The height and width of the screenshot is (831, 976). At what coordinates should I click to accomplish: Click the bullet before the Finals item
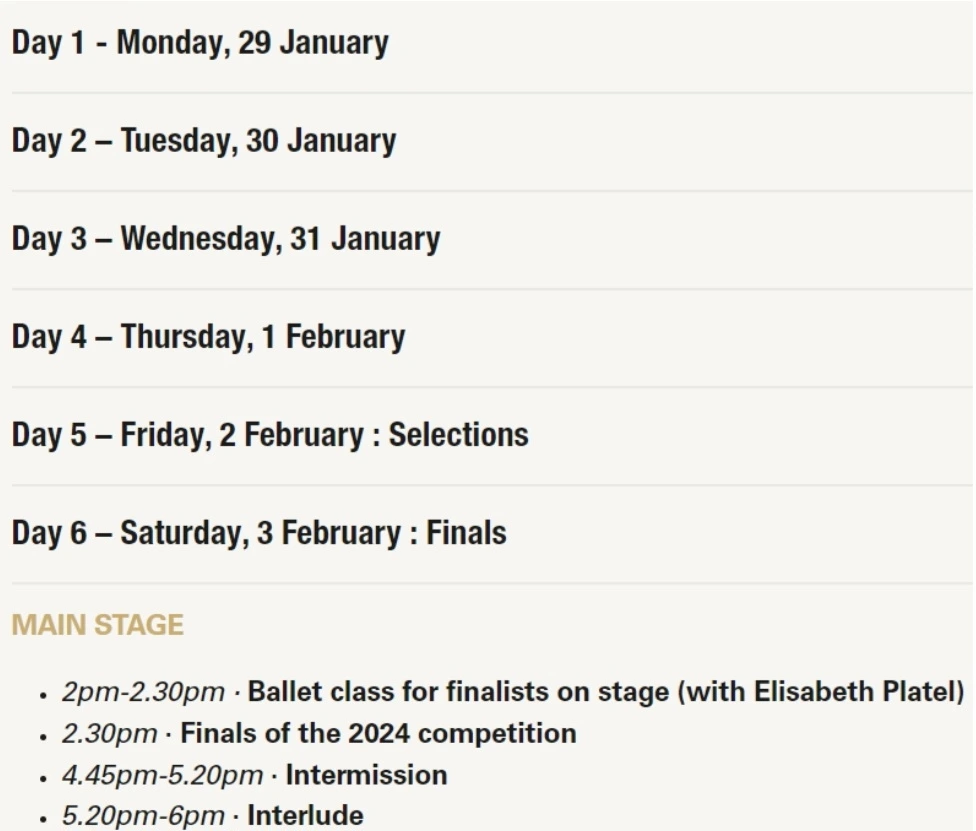coord(44,736)
